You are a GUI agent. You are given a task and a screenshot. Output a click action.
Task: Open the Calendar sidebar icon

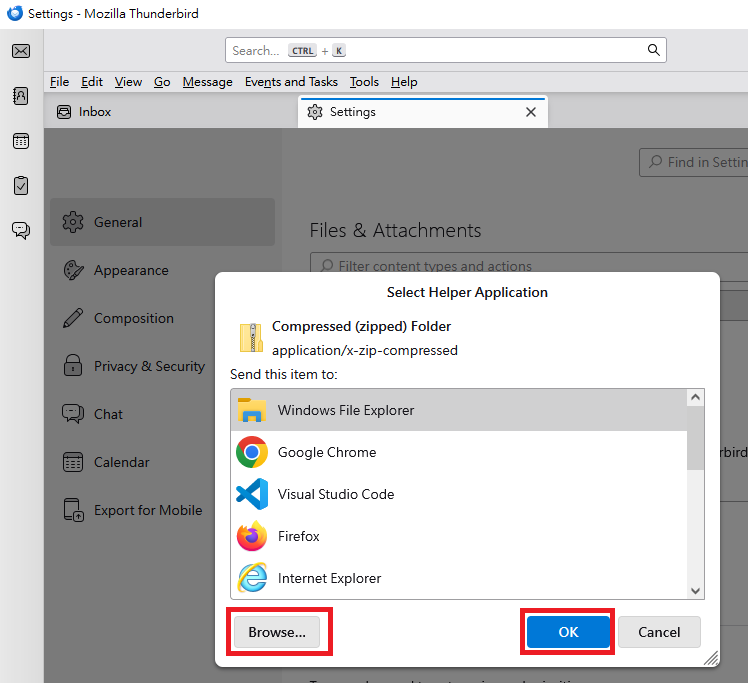21,141
